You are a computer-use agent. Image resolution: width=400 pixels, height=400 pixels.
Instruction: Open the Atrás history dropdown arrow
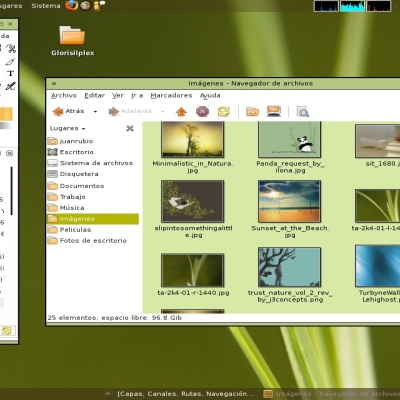(95, 111)
